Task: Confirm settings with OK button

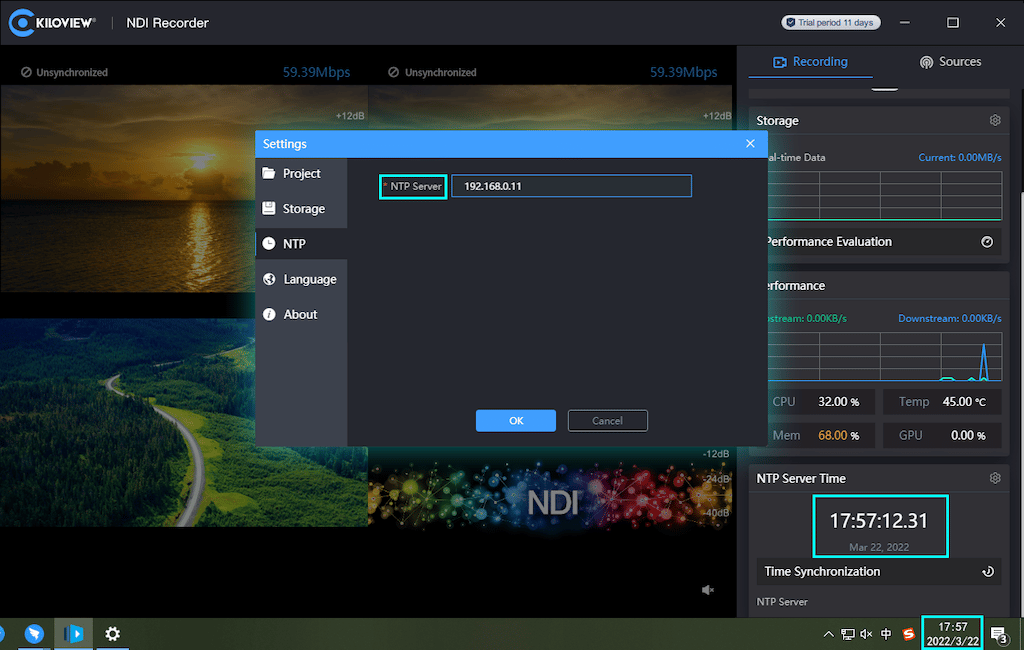Action: coord(516,421)
